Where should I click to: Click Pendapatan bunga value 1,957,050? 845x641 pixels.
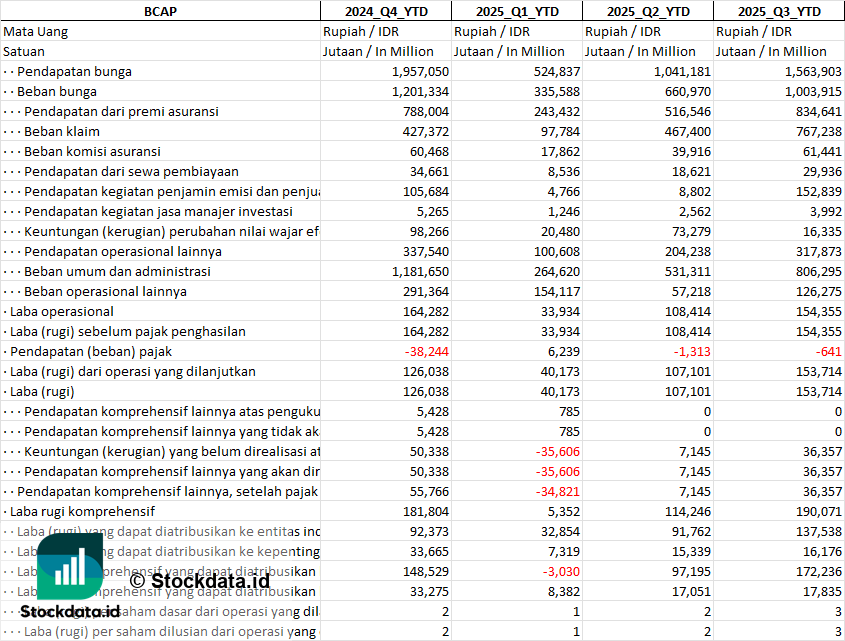[x=420, y=72]
